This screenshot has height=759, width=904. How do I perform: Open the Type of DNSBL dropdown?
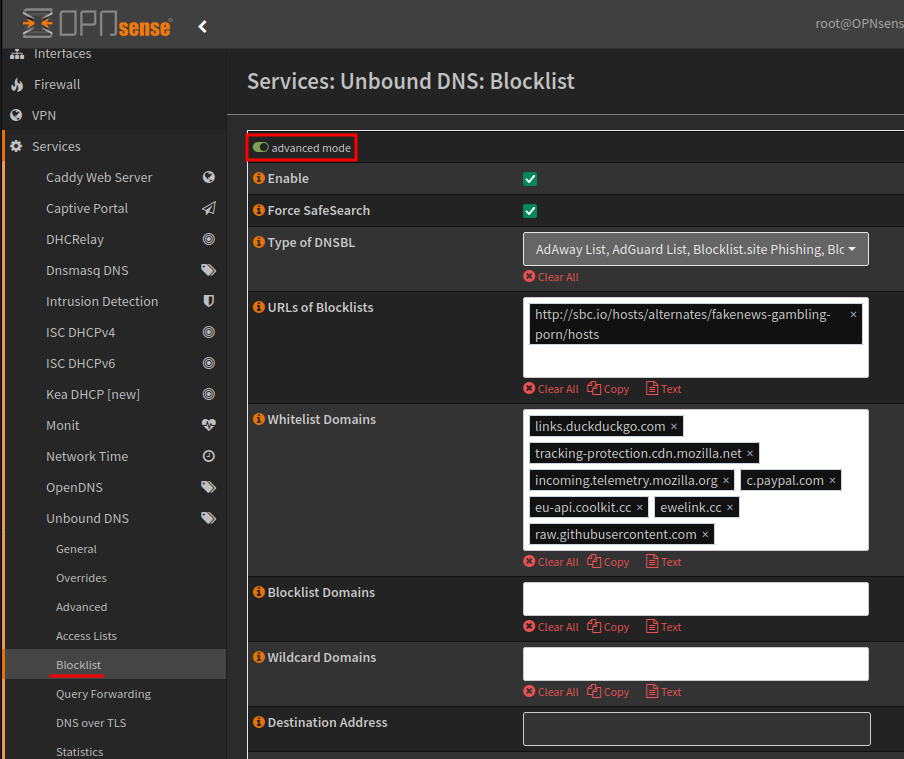tap(695, 249)
